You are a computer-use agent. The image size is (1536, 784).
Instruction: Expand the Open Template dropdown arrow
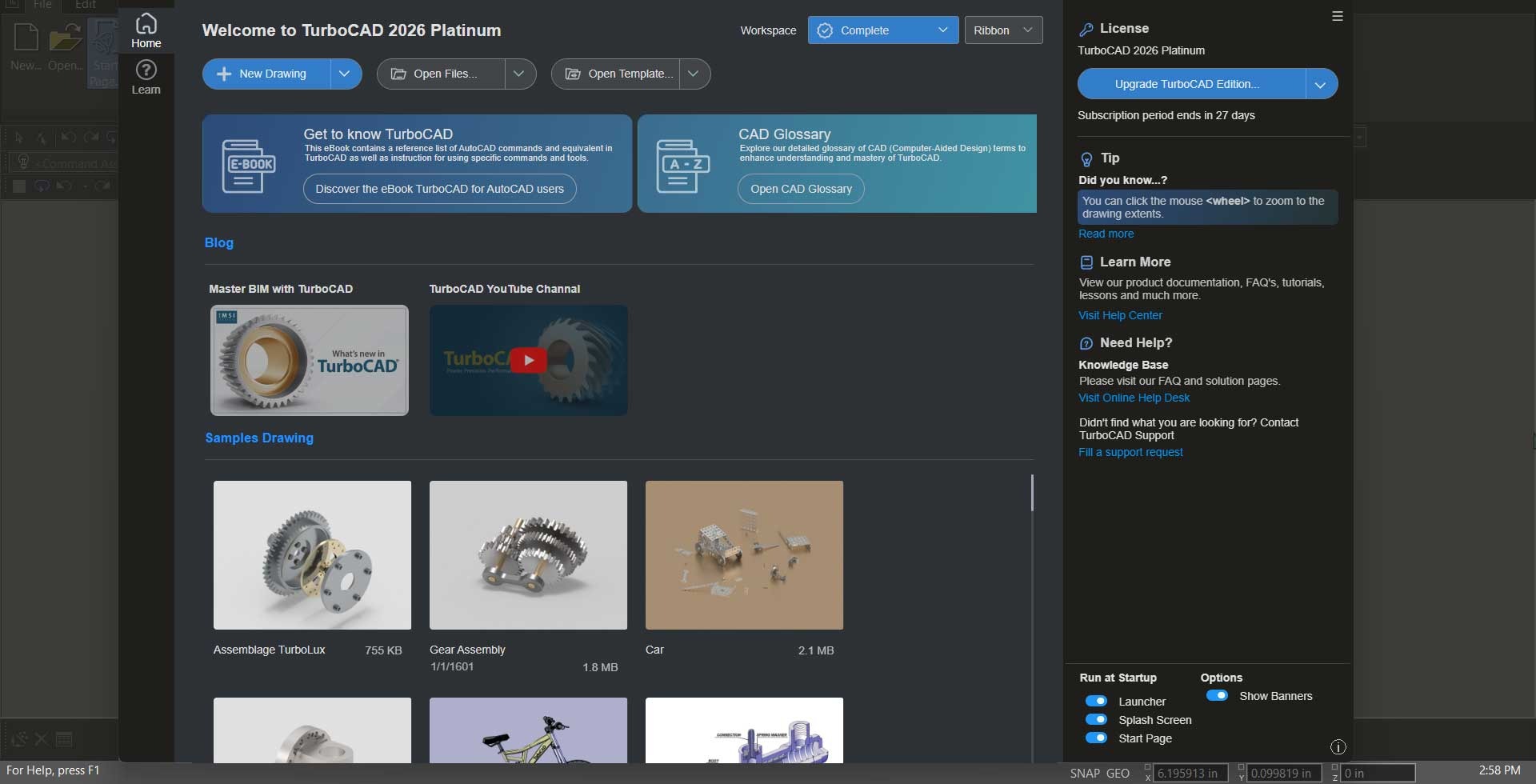[x=694, y=74]
